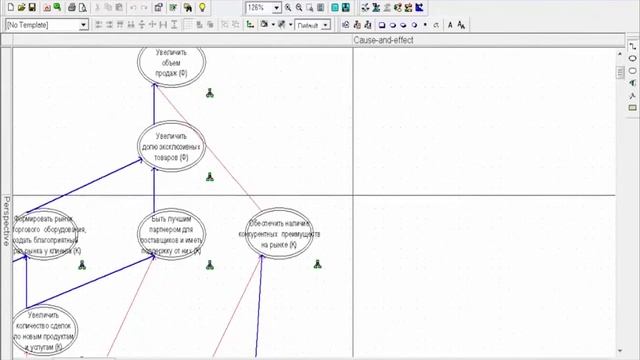Viewport: 640px width, 360px height.
Task: Click the Perspective row label
Action: tap(6, 221)
